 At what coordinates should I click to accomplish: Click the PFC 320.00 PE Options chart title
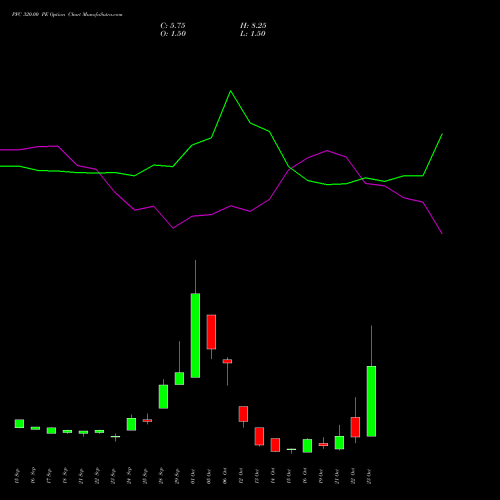coord(67,15)
